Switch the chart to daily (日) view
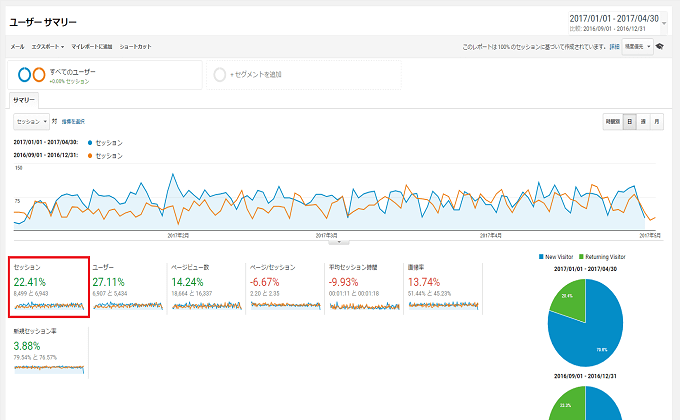 (630, 121)
